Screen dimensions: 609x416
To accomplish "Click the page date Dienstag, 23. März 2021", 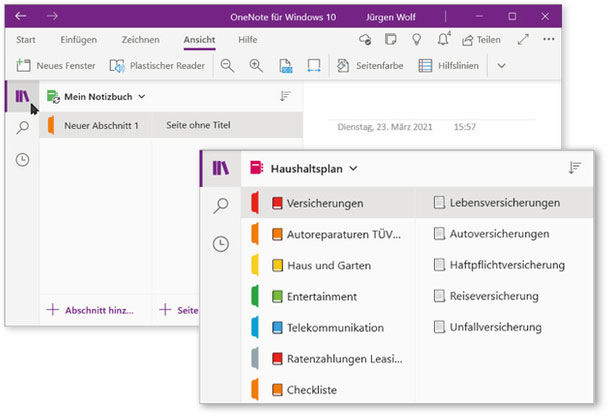I will coord(385,127).
